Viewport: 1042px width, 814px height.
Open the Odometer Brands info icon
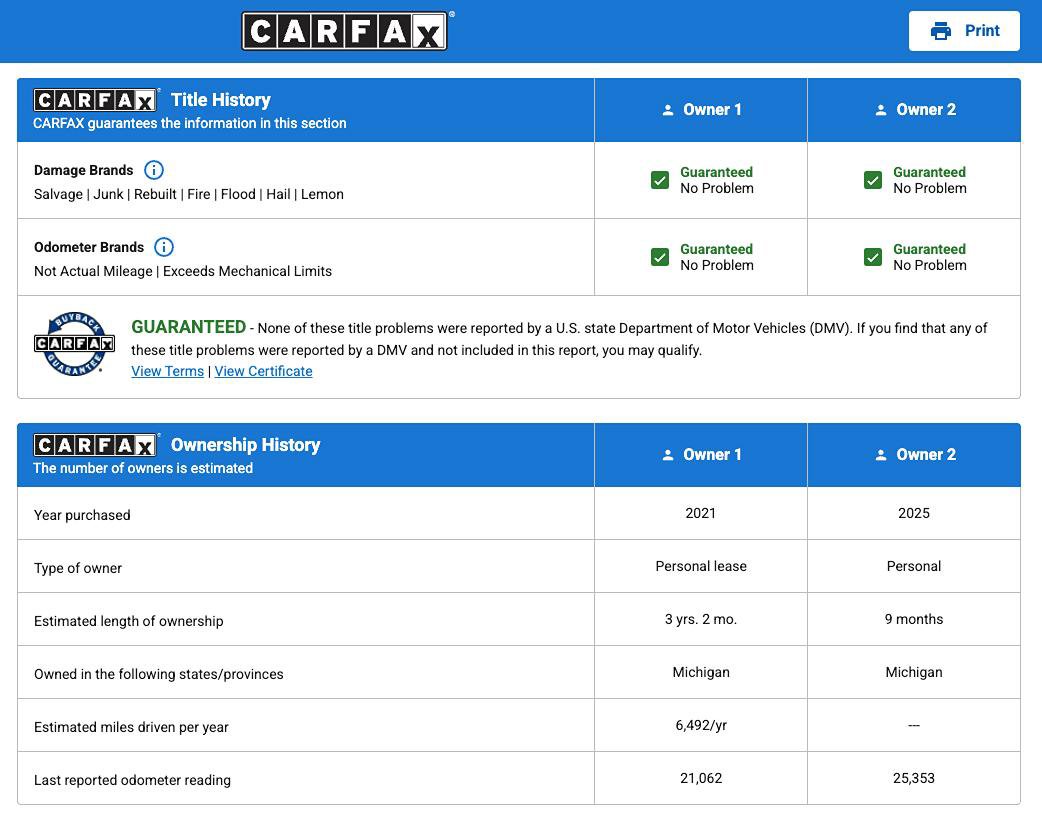(x=164, y=247)
